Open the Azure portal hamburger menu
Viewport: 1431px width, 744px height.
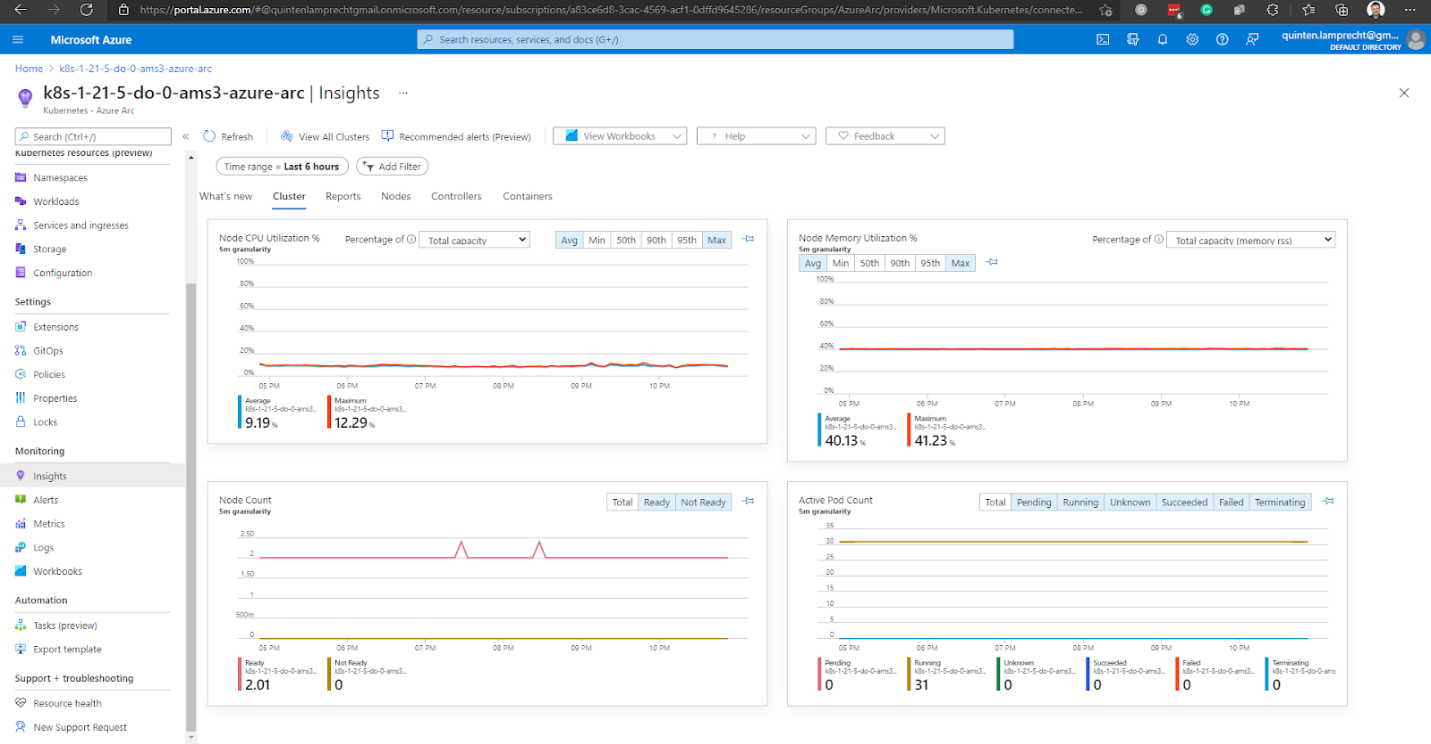(x=18, y=40)
